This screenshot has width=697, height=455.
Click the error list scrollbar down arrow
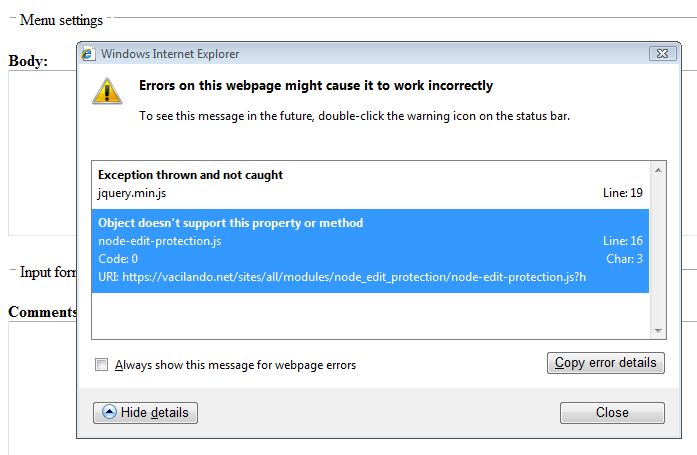click(x=658, y=331)
